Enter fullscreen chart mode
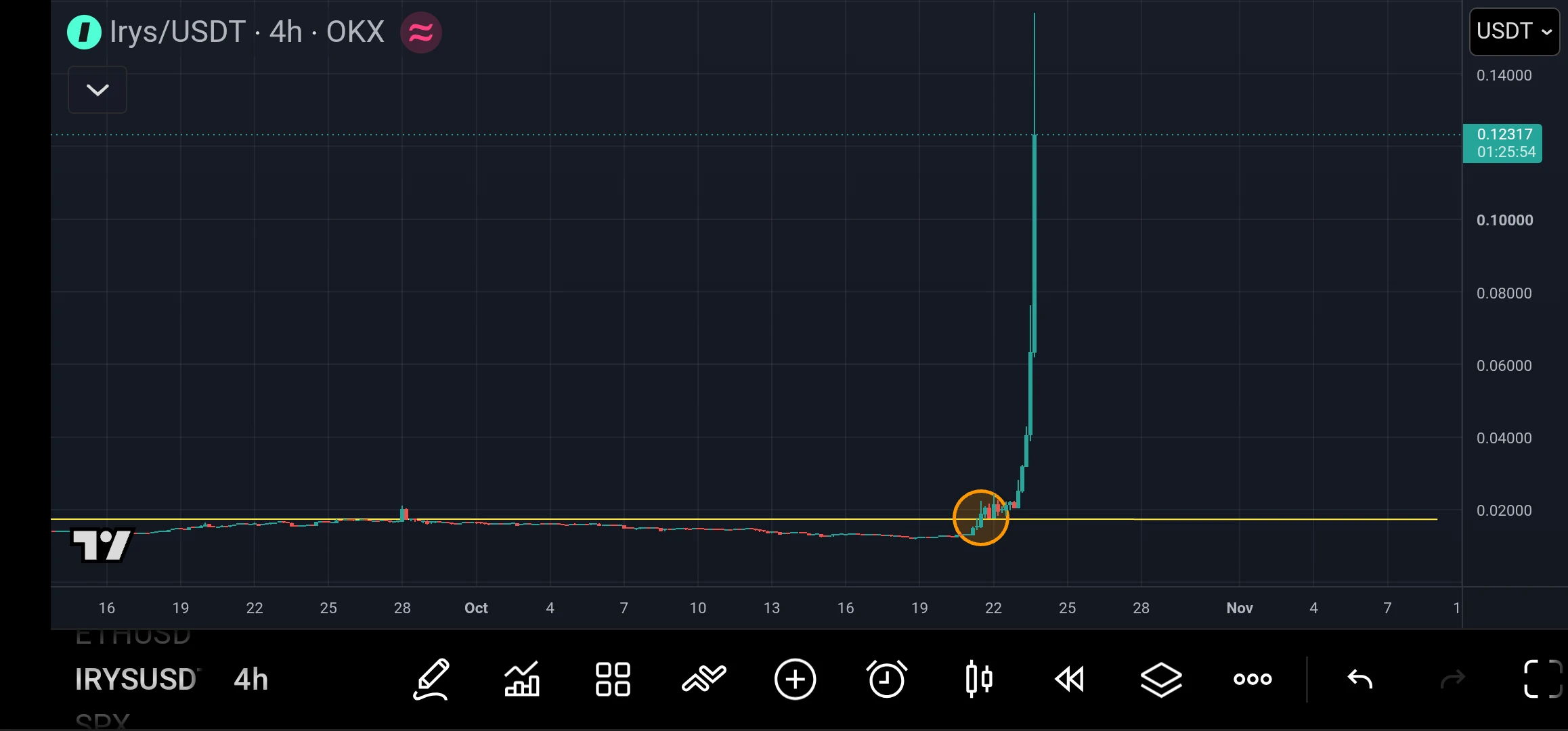The height and width of the screenshot is (731, 1568). pyautogui.click(x=1543, y=679)
